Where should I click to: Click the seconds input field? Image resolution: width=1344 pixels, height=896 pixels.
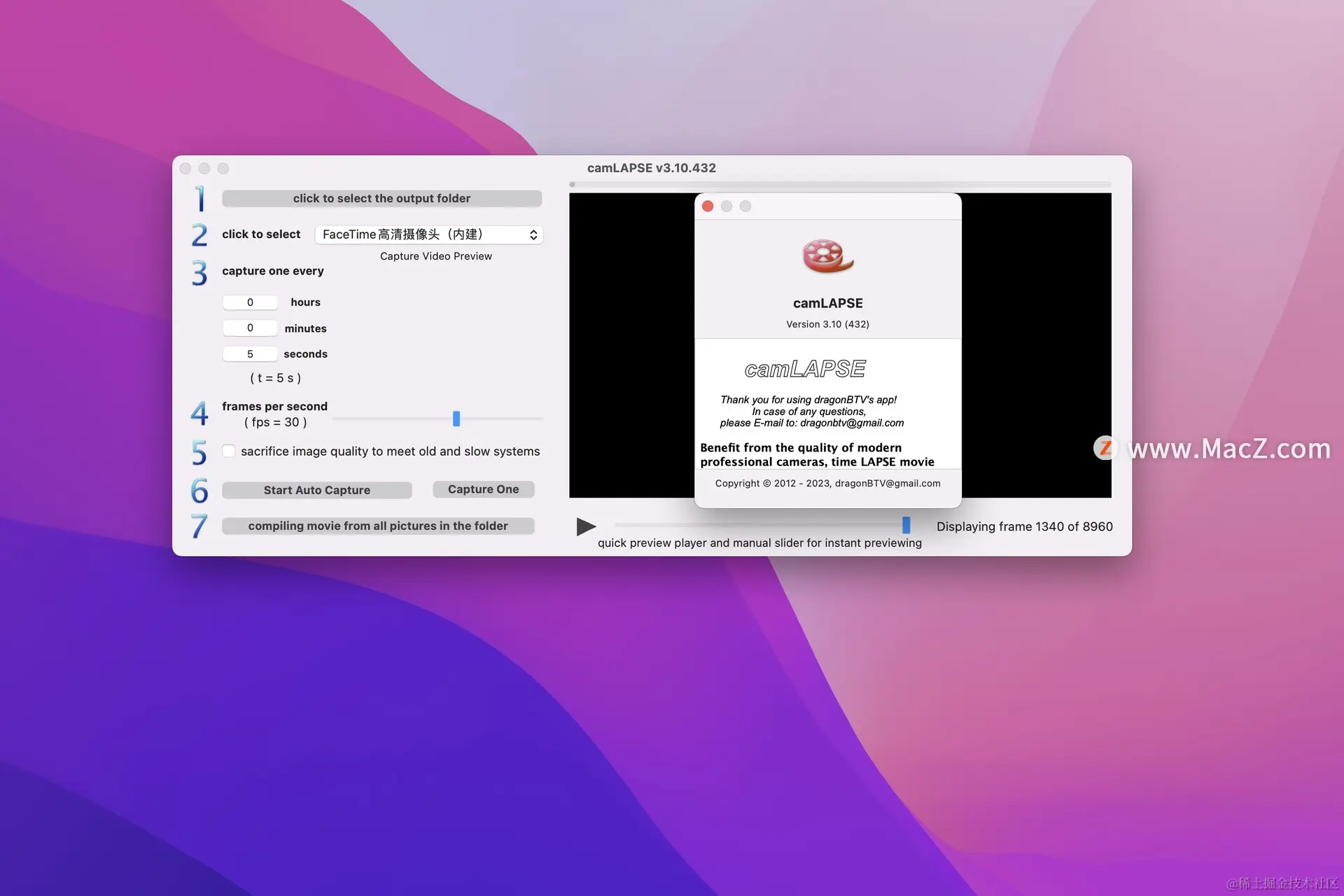click(250, 354)
